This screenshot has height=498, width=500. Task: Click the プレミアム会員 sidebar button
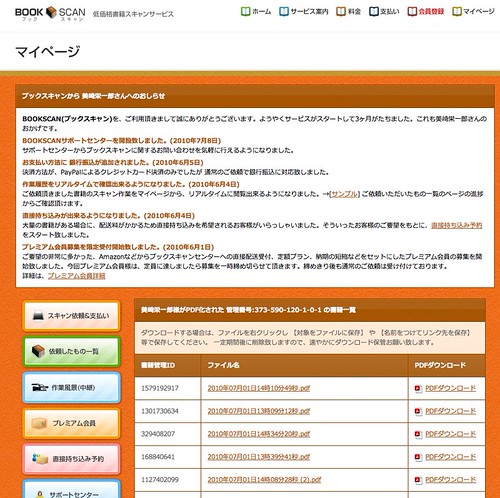(71, 423)
